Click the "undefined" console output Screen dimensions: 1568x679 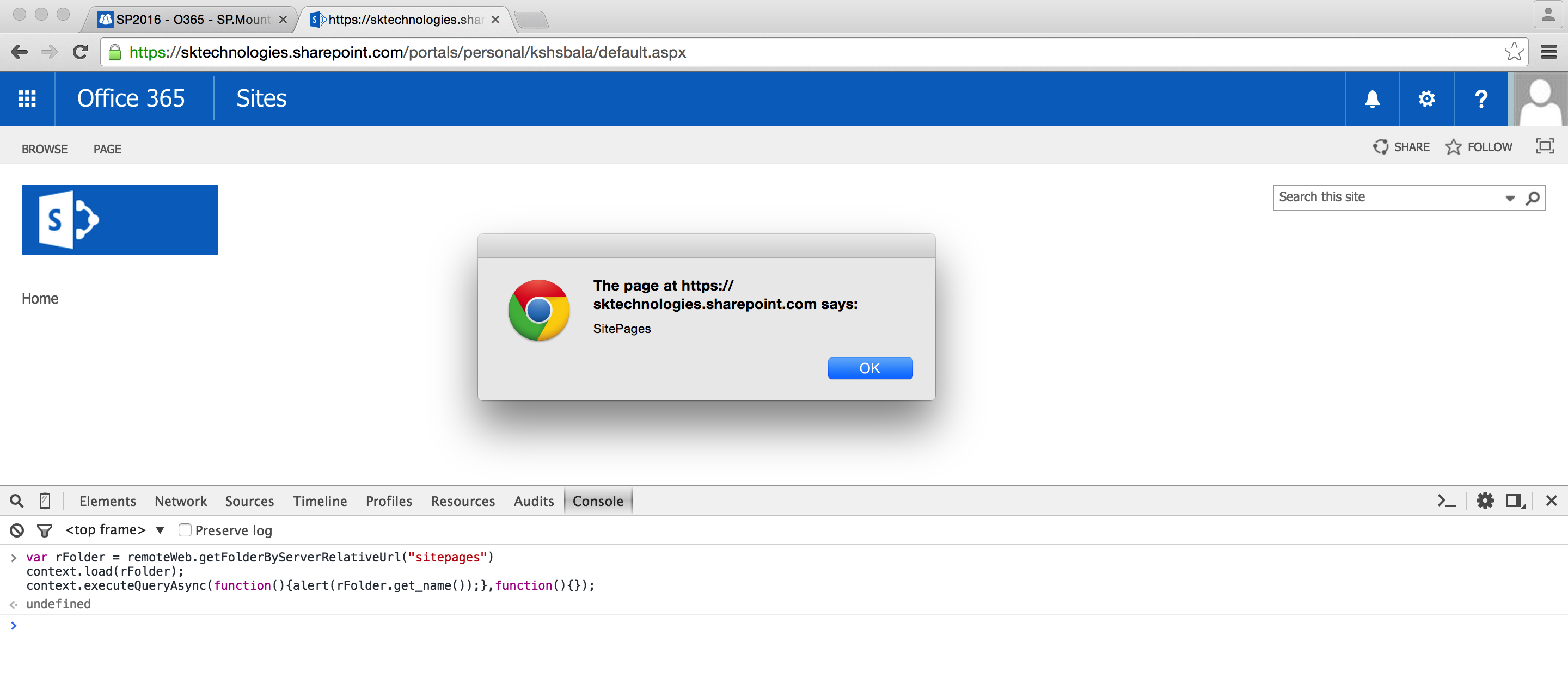click(x=58, y=603)
